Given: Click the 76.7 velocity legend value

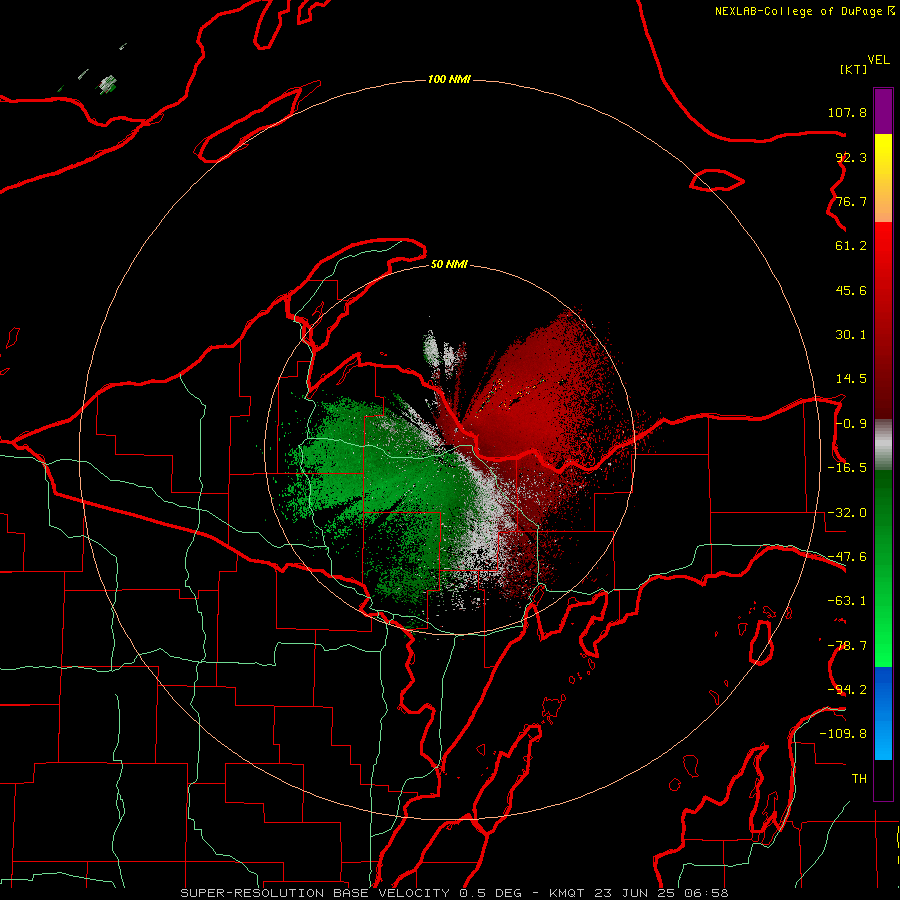Looking at the screenshot, I should point(851,201).
